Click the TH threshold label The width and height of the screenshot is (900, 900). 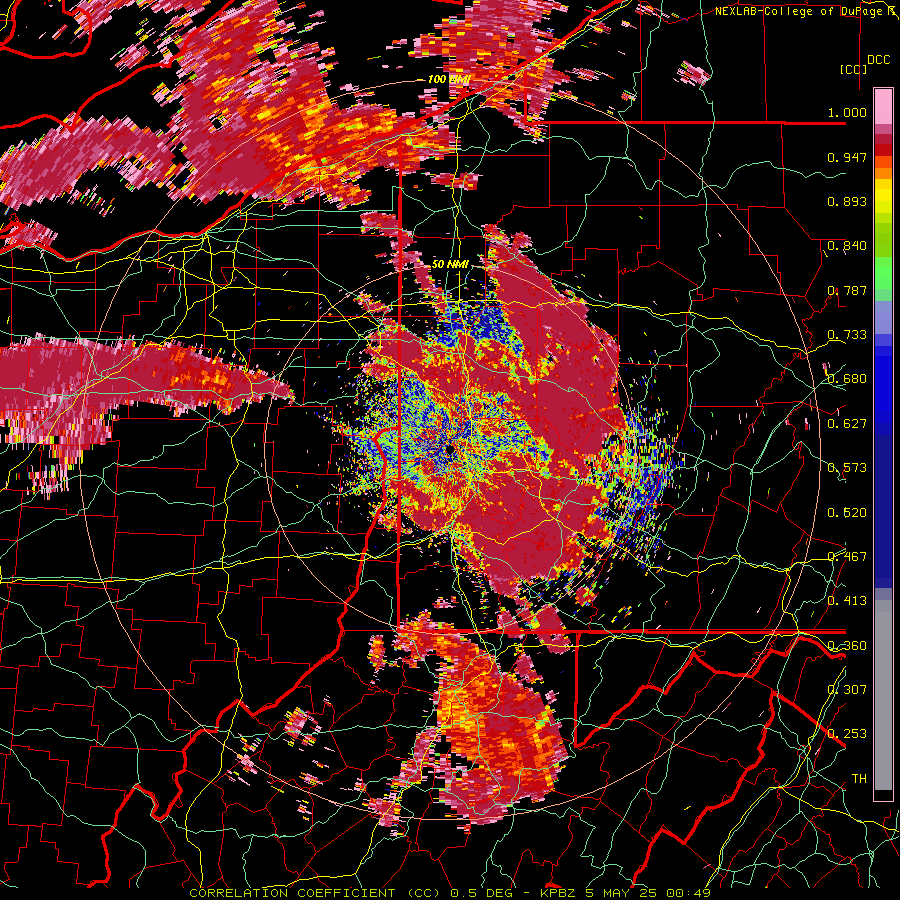(x=859, y=779)
